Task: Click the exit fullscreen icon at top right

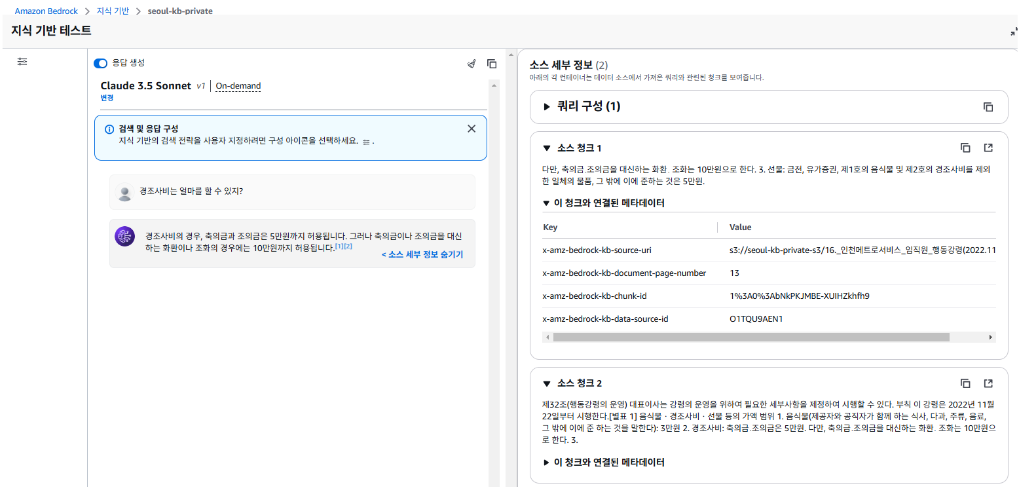Action: point(1013,31)
